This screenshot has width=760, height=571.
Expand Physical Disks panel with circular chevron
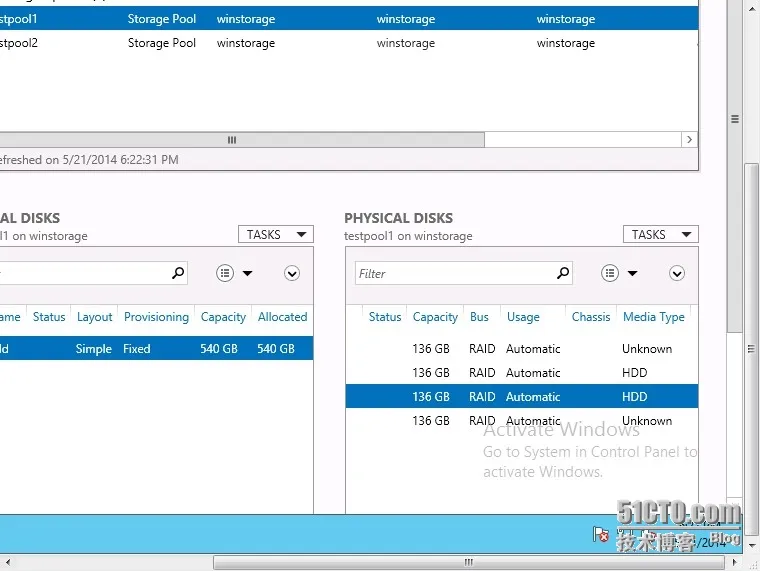click(x=677, y=273)
